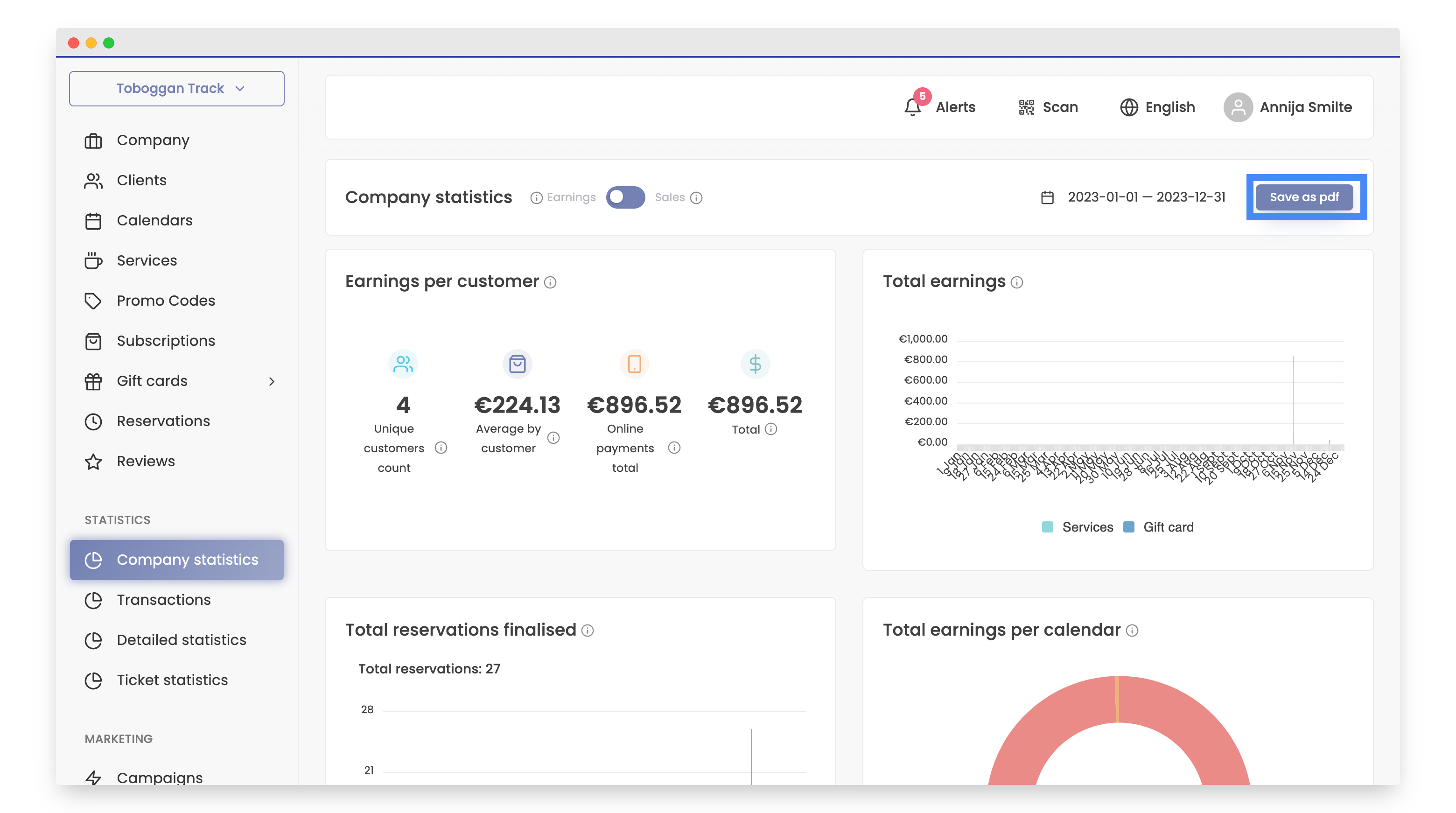Image resolution: width=1456 pixels, height=813 pixels.
Task: Open the Toboggan Track company dropdown
Action: tap(176, 88)
